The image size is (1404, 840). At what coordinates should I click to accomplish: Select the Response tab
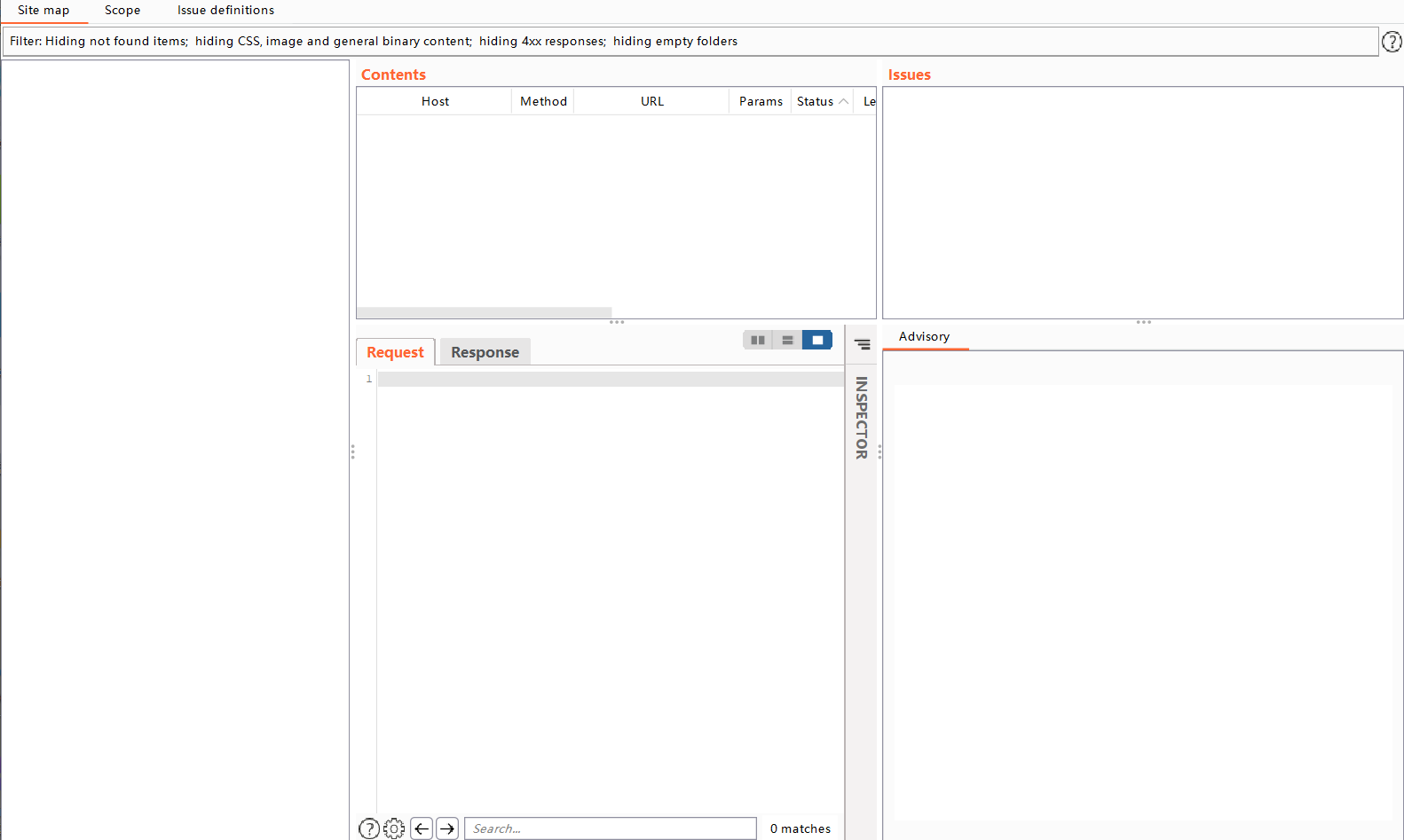click(485, 352)
